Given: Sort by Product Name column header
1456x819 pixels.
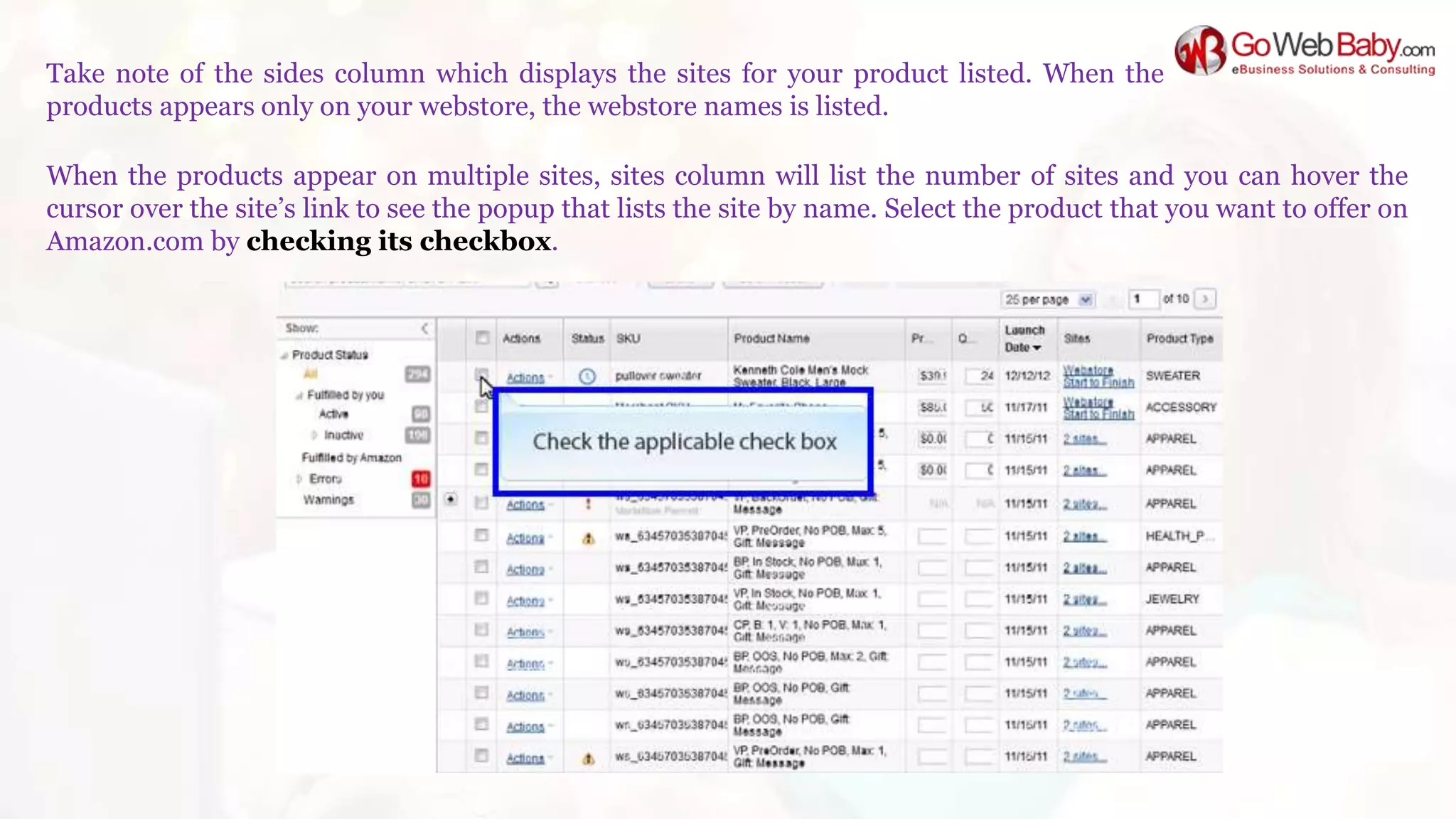Looking at the screenshot, I should (x=771, y=338).
